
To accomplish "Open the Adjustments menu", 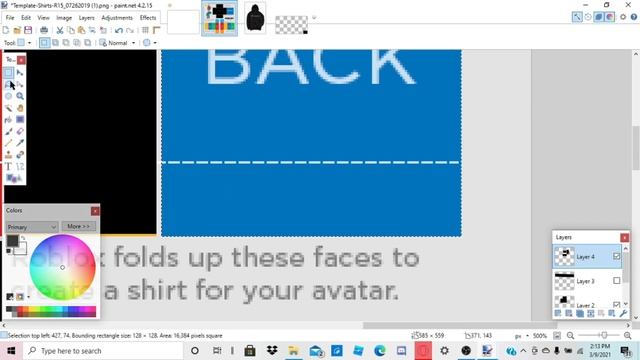I will [117, 18].
